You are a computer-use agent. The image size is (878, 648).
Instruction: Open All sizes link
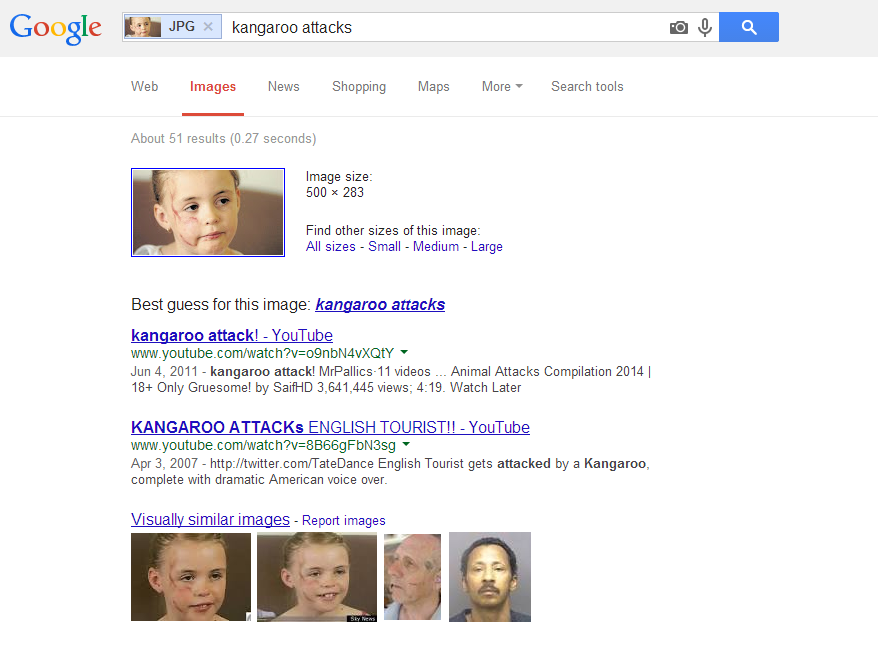tap(330, 246)
